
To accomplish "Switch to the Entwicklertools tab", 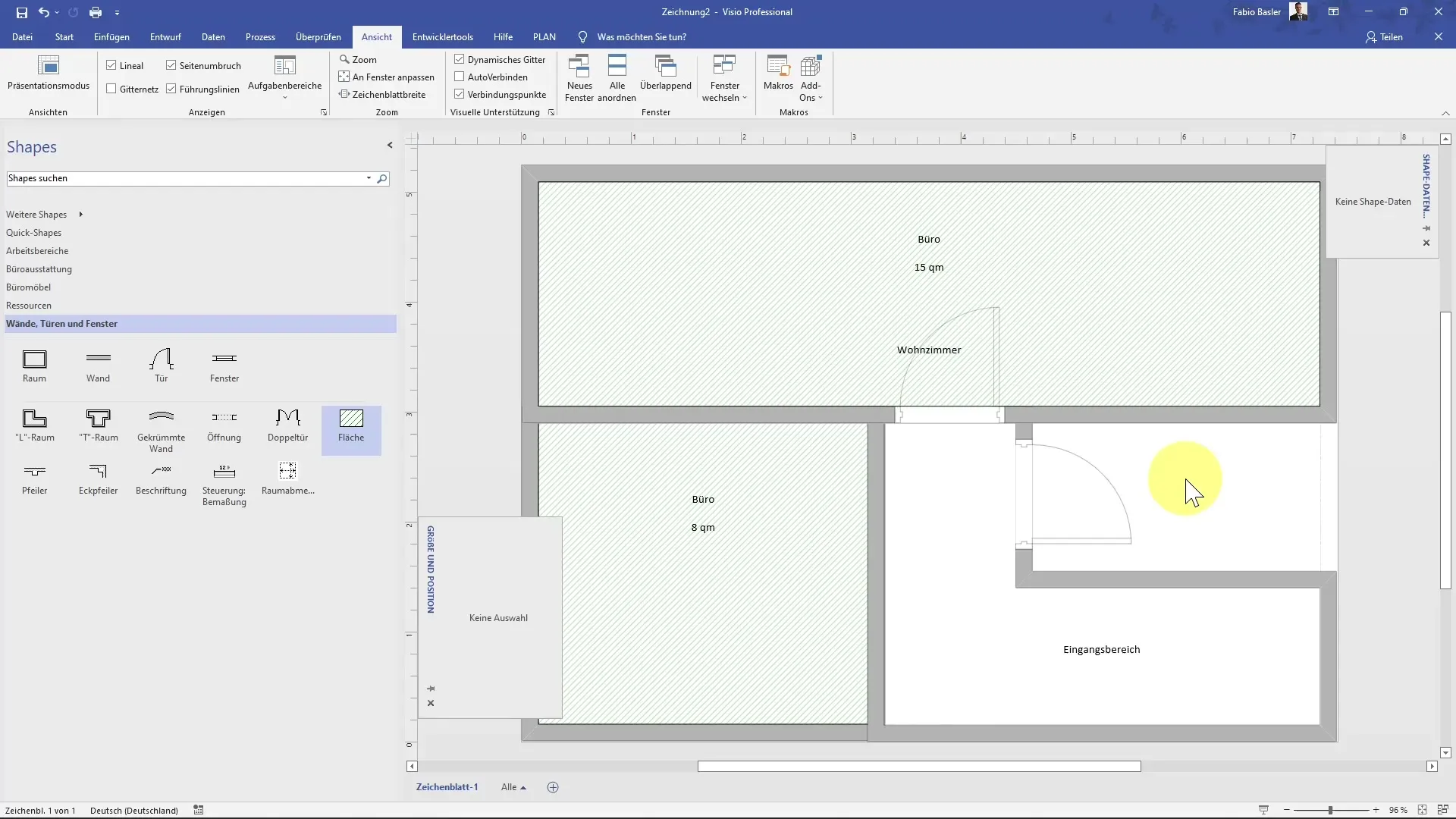I will pos(443,36).
